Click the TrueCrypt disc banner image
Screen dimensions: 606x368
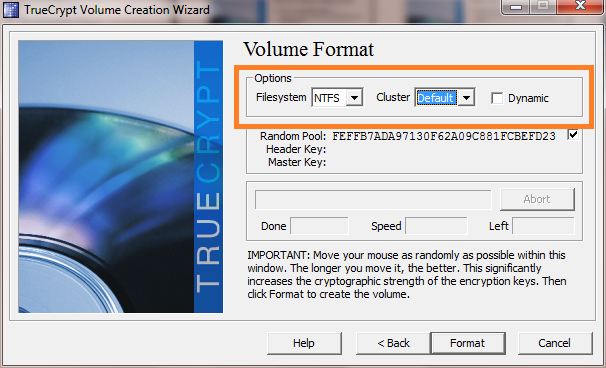121,177
